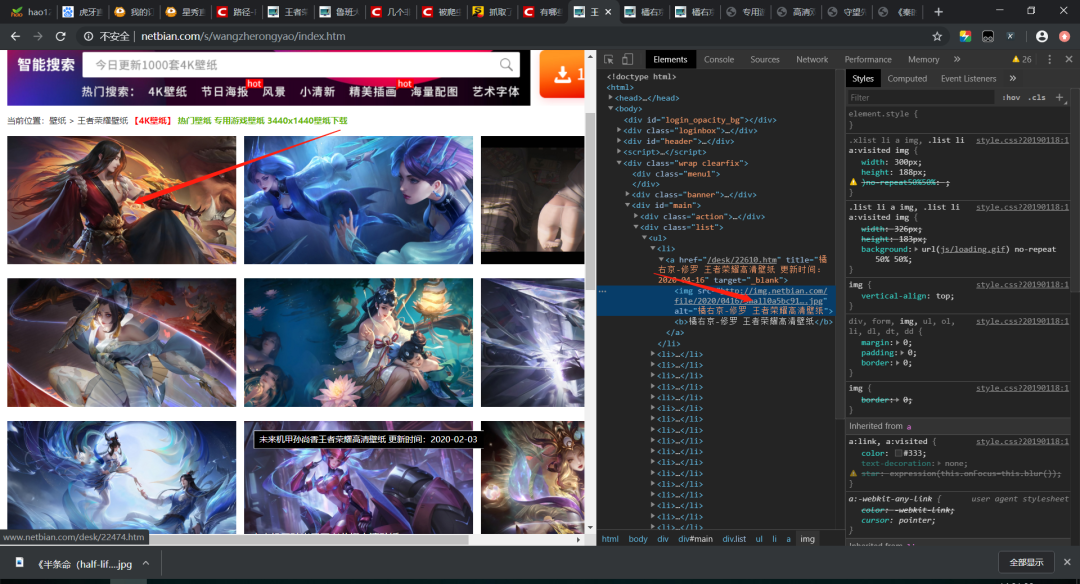Select the Elements tab
Viewport: 1080px width, 584px height.
(x=670, y=59)
